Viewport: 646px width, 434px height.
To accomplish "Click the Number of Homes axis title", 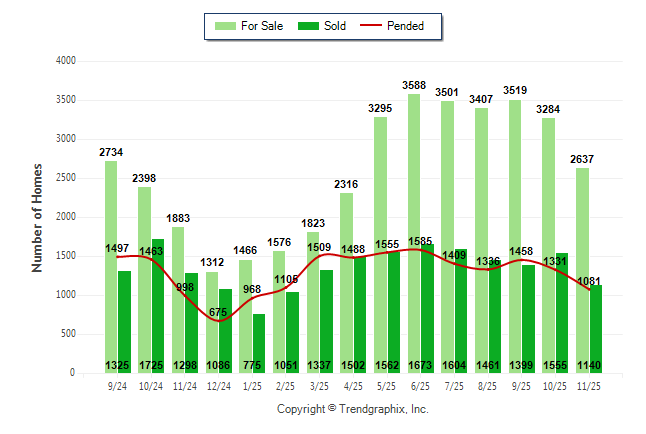I will coord(37,217).
